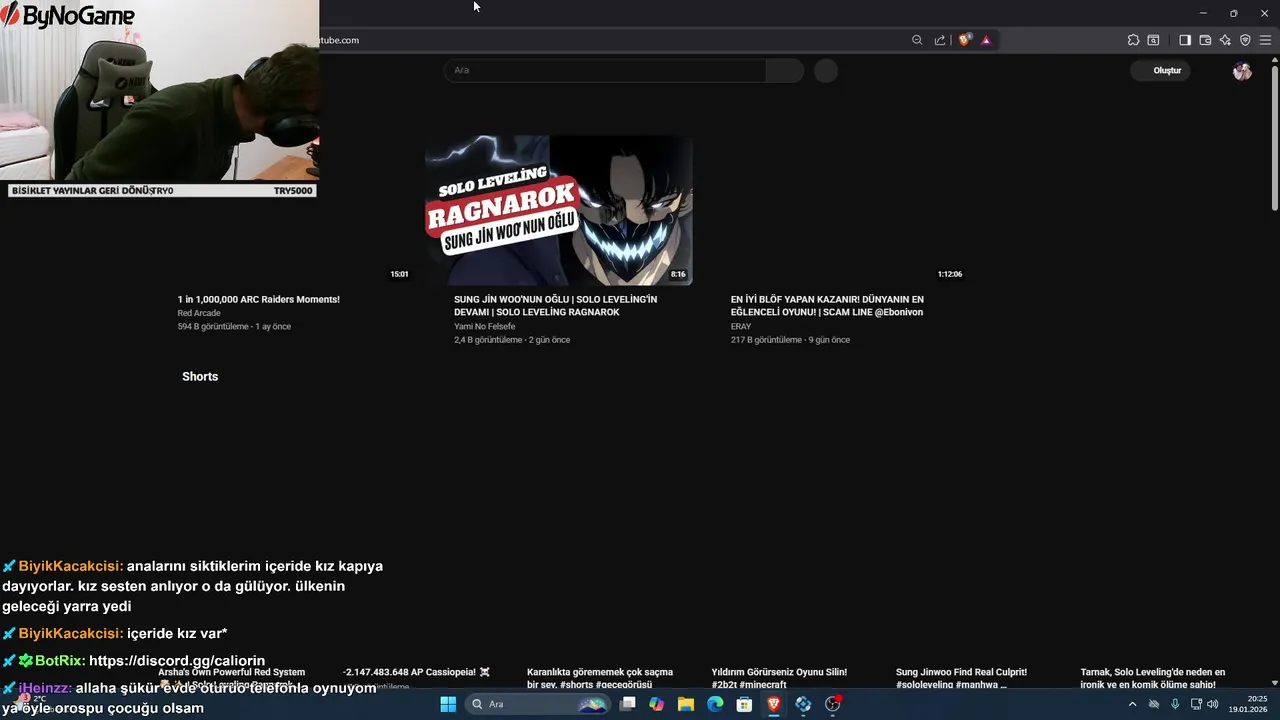1280x720 pixels.
Task: Open the Red Arcade channel link
Action: [199, 313]
